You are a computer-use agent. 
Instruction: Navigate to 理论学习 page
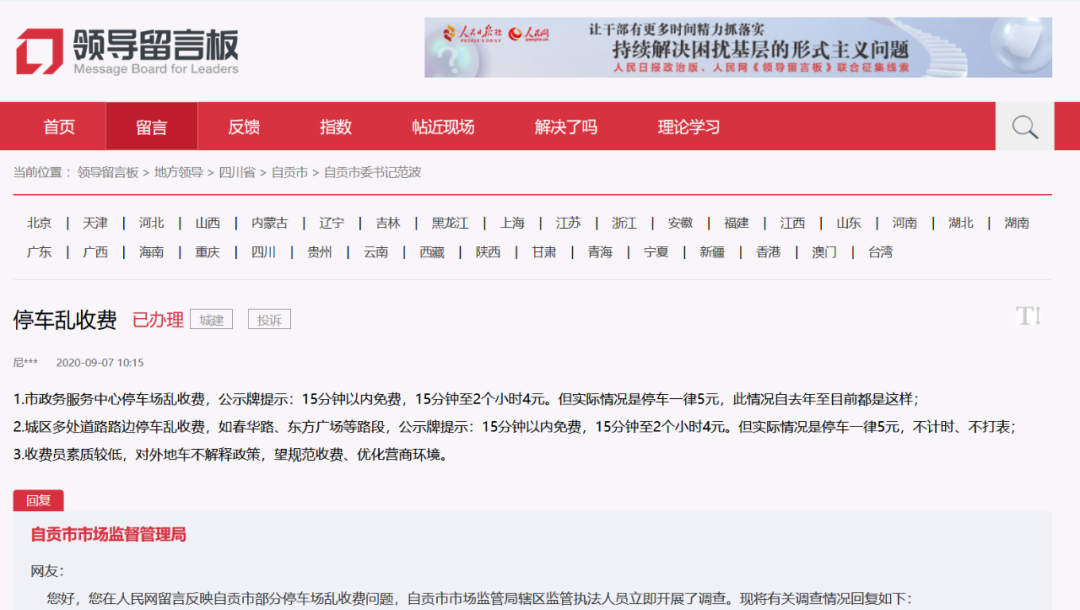coord(689,127)
